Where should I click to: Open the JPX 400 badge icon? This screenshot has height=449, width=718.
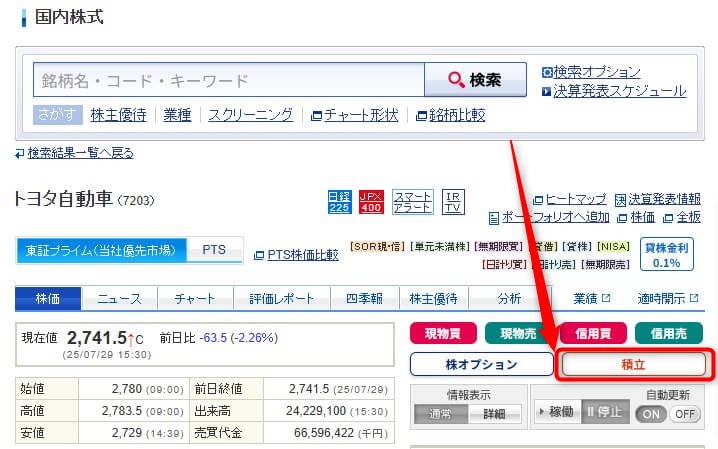coord(371,202)
